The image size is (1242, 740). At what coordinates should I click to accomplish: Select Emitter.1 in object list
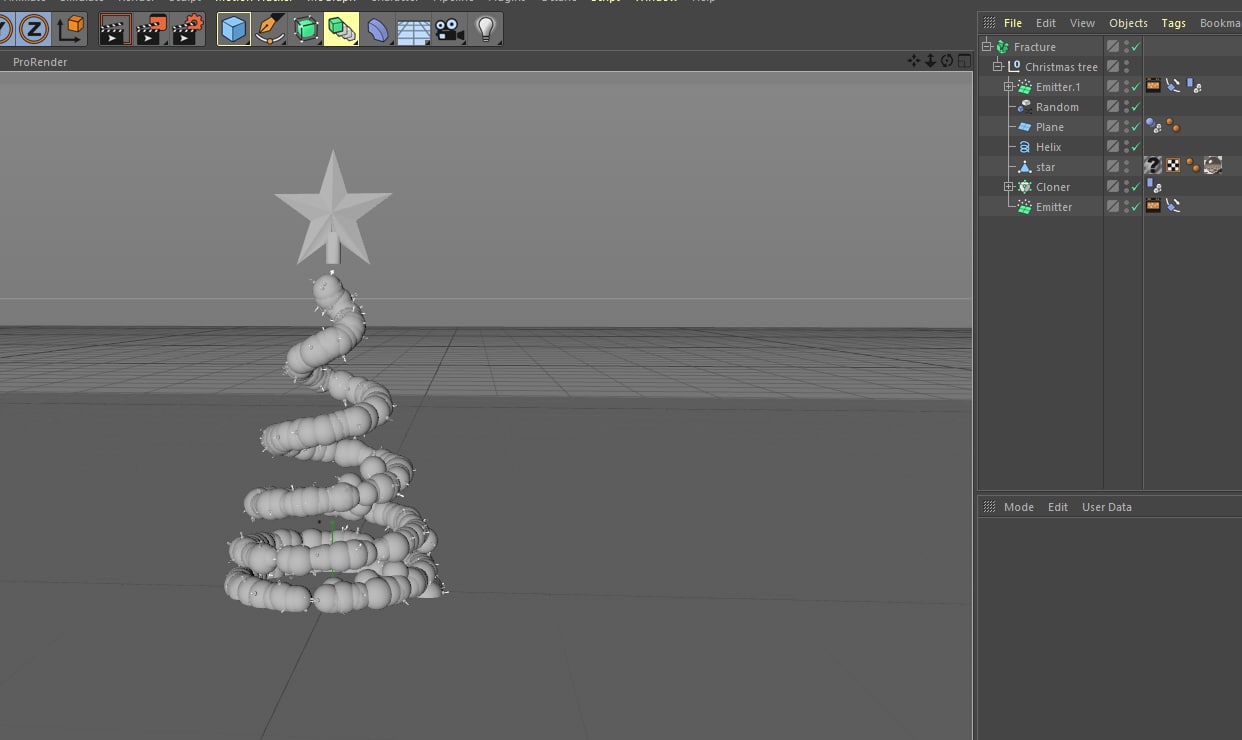pyautogui.click(x=1058, y=87)
